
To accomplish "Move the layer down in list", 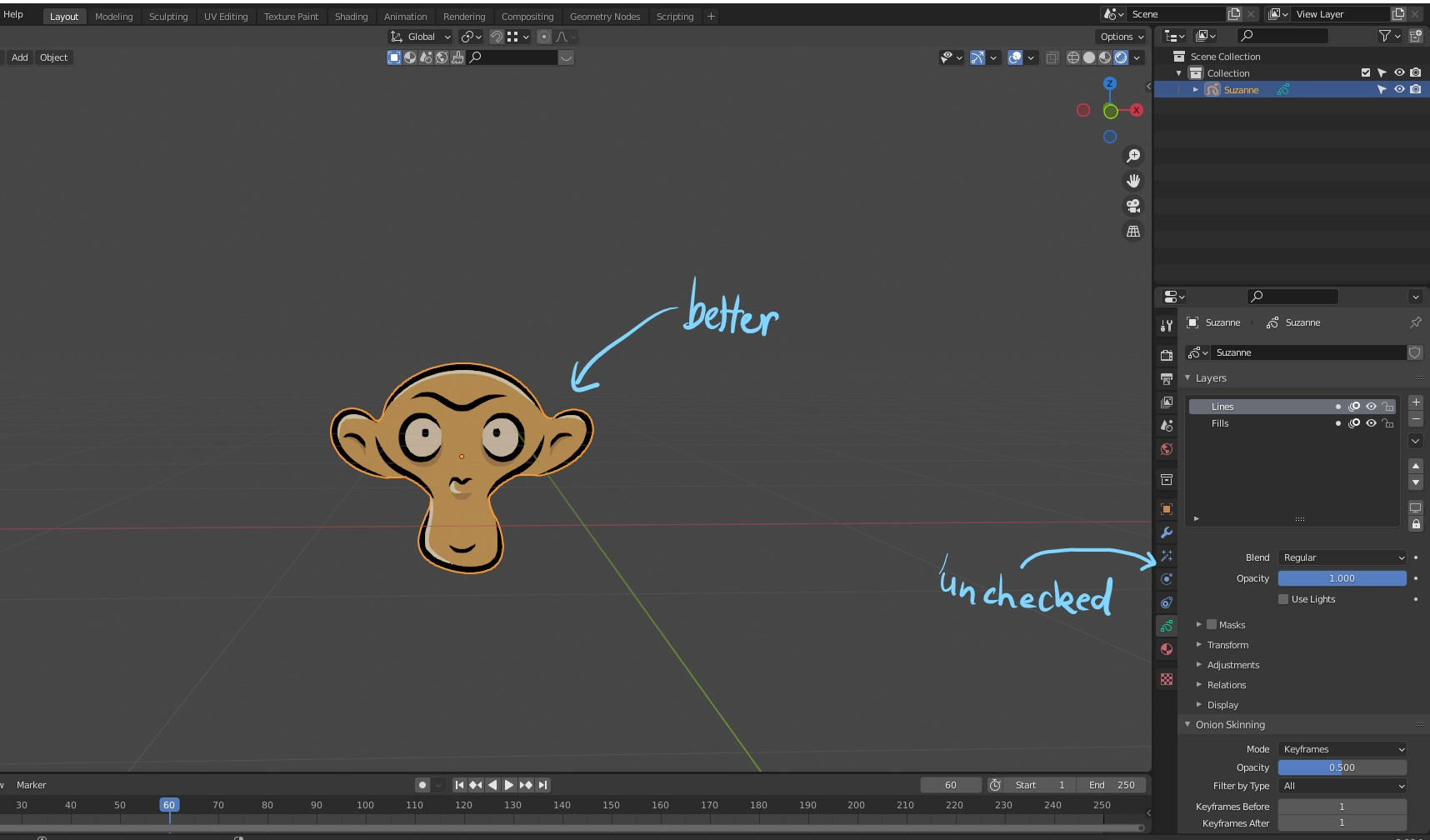I will [x=1416, y=482].
